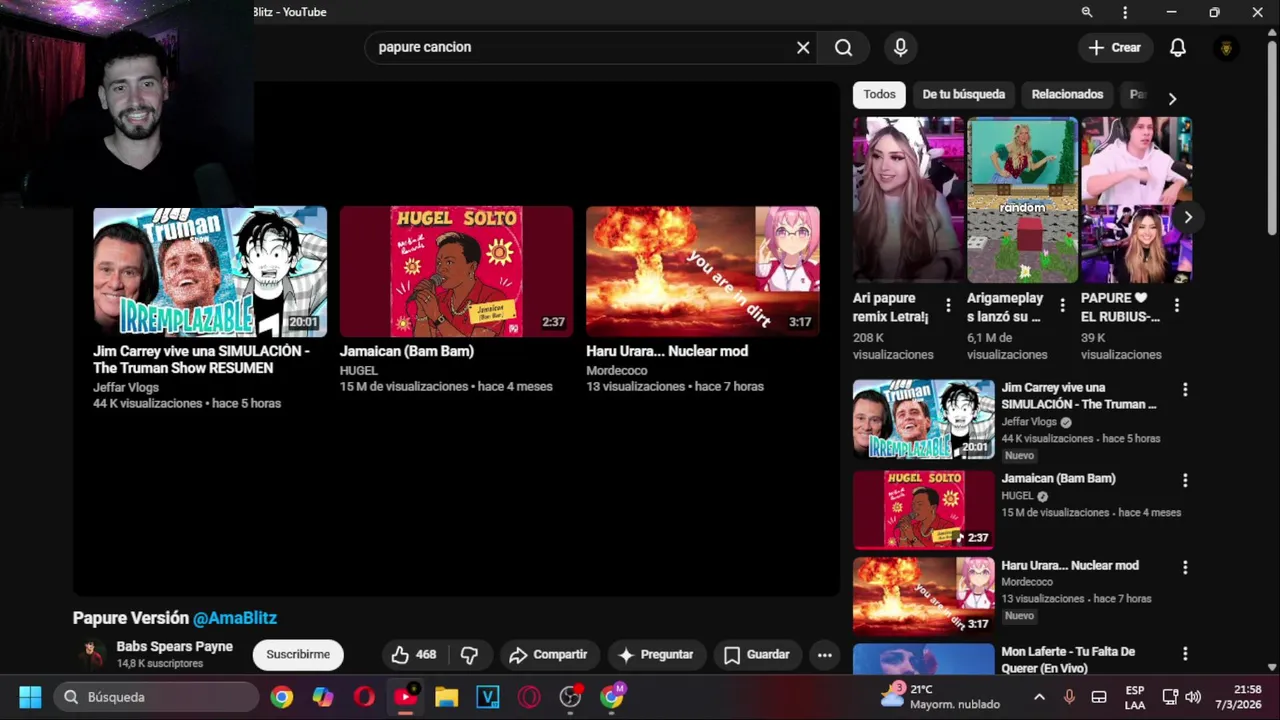The image size is (1280, 720).
Task: Subscribe with the Suscribirme button
Action: [x=298, y=655]
